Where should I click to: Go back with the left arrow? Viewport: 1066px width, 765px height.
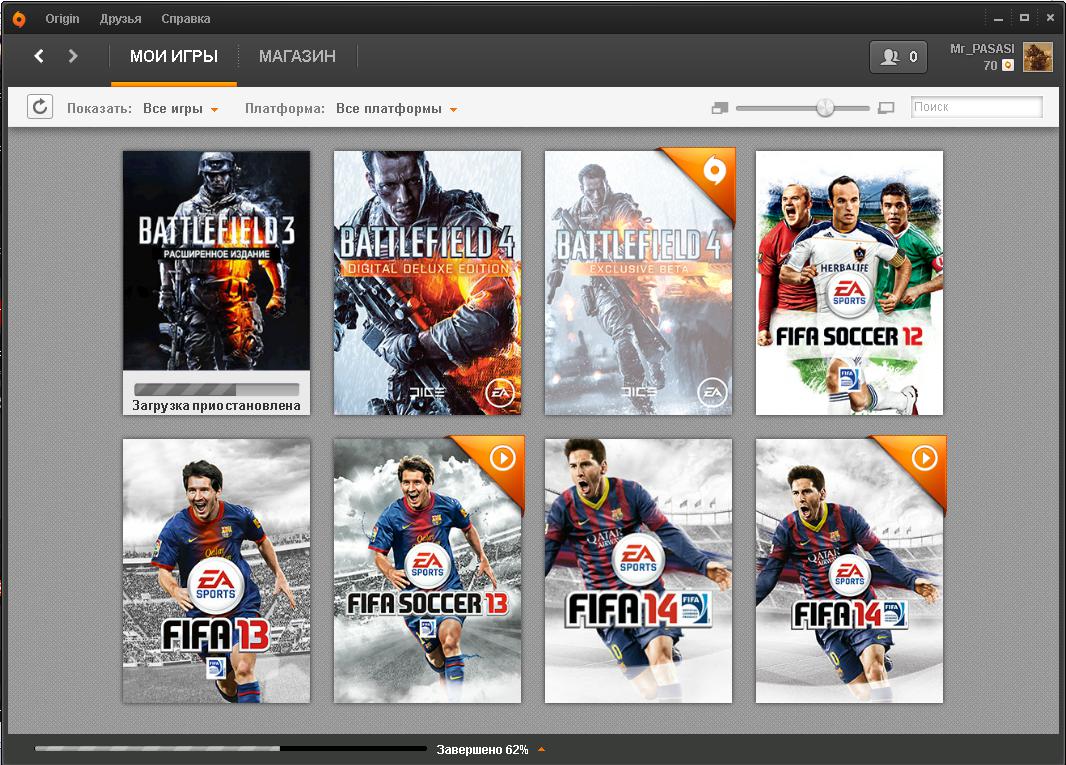[39, 56]
